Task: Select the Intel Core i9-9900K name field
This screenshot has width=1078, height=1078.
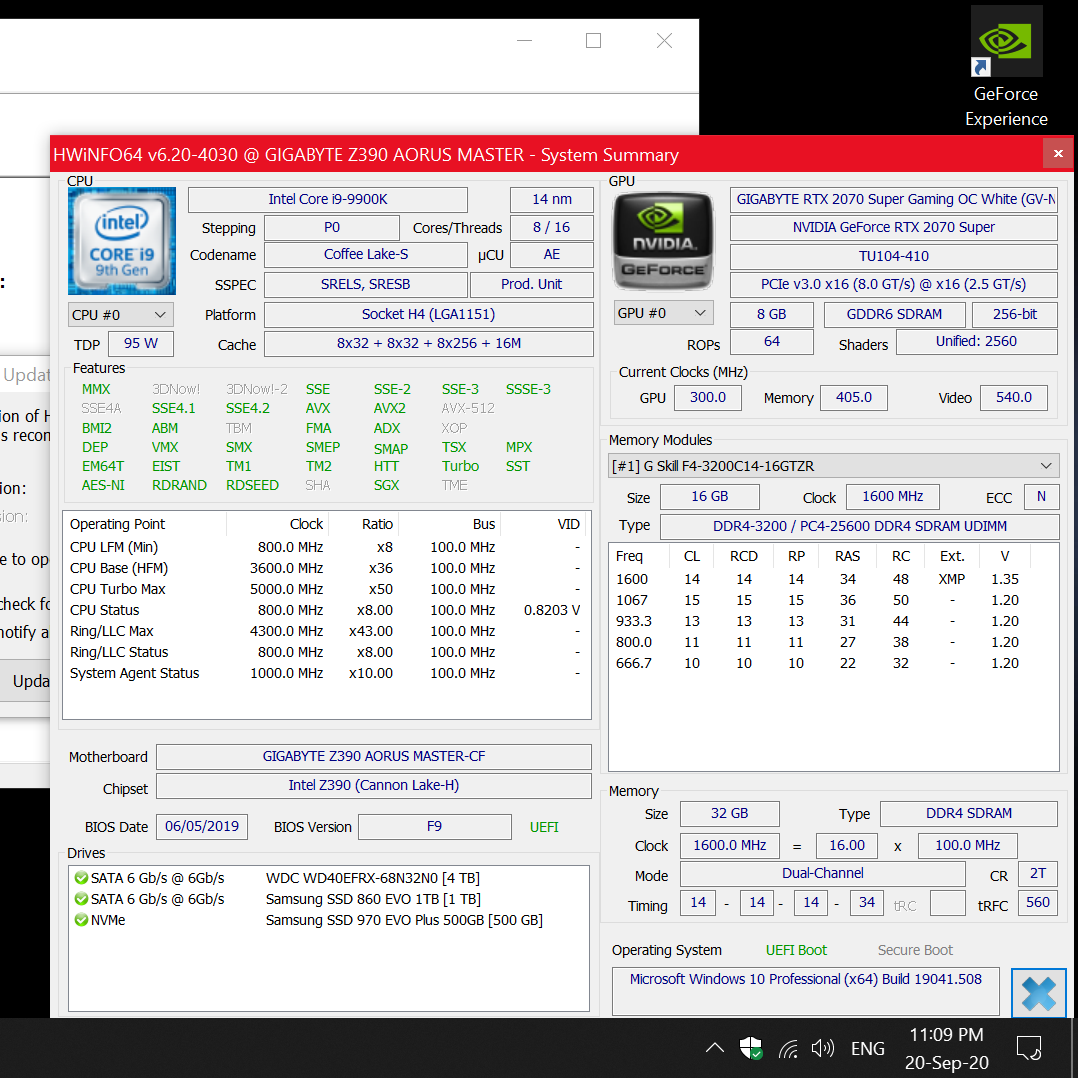Action: tap(327, 199)
